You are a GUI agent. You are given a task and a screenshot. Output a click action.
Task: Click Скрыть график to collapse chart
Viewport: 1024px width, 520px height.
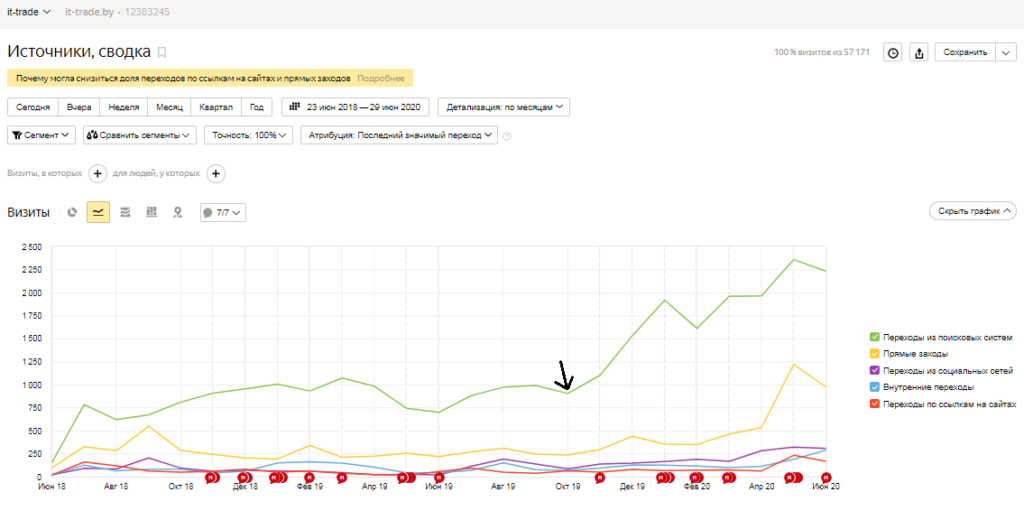pyautogui.click(x=972, y=211)
